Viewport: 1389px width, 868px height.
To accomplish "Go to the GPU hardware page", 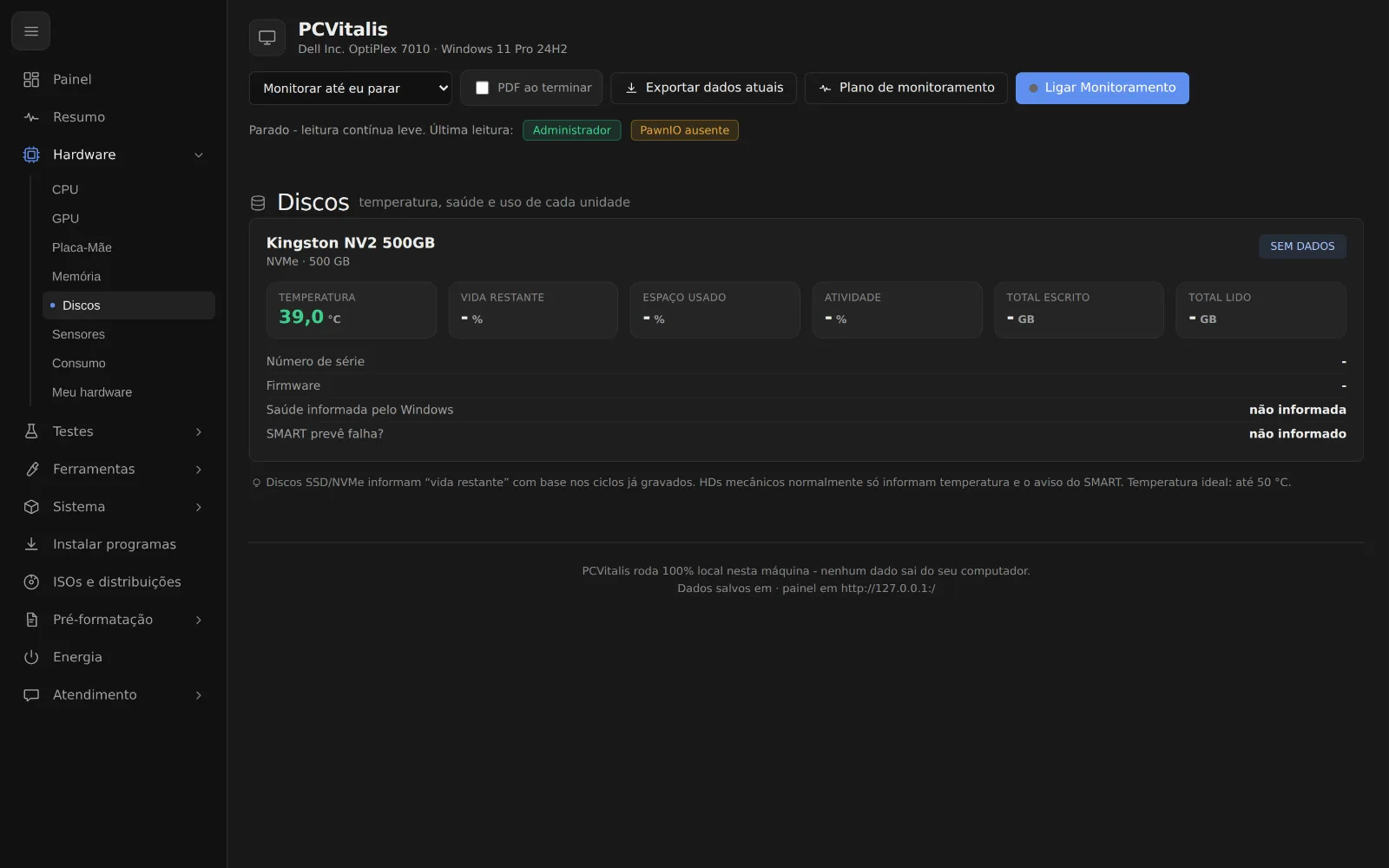I will (x=128, y=219).
